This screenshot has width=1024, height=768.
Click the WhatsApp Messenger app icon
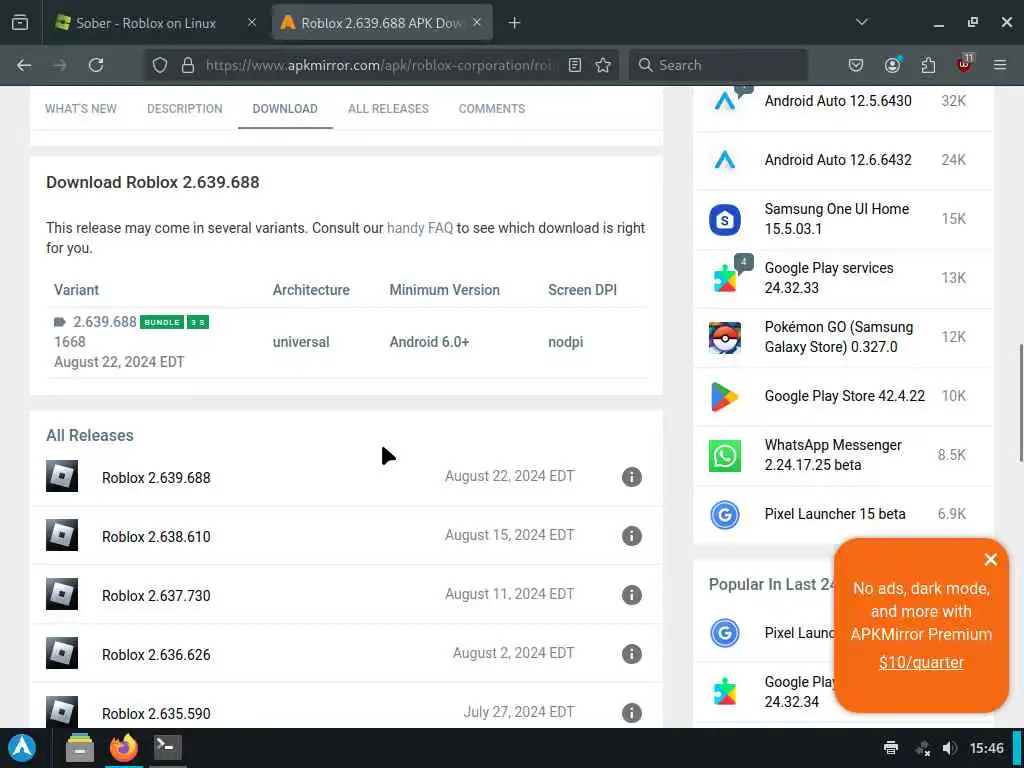click(x=725, y=455)
